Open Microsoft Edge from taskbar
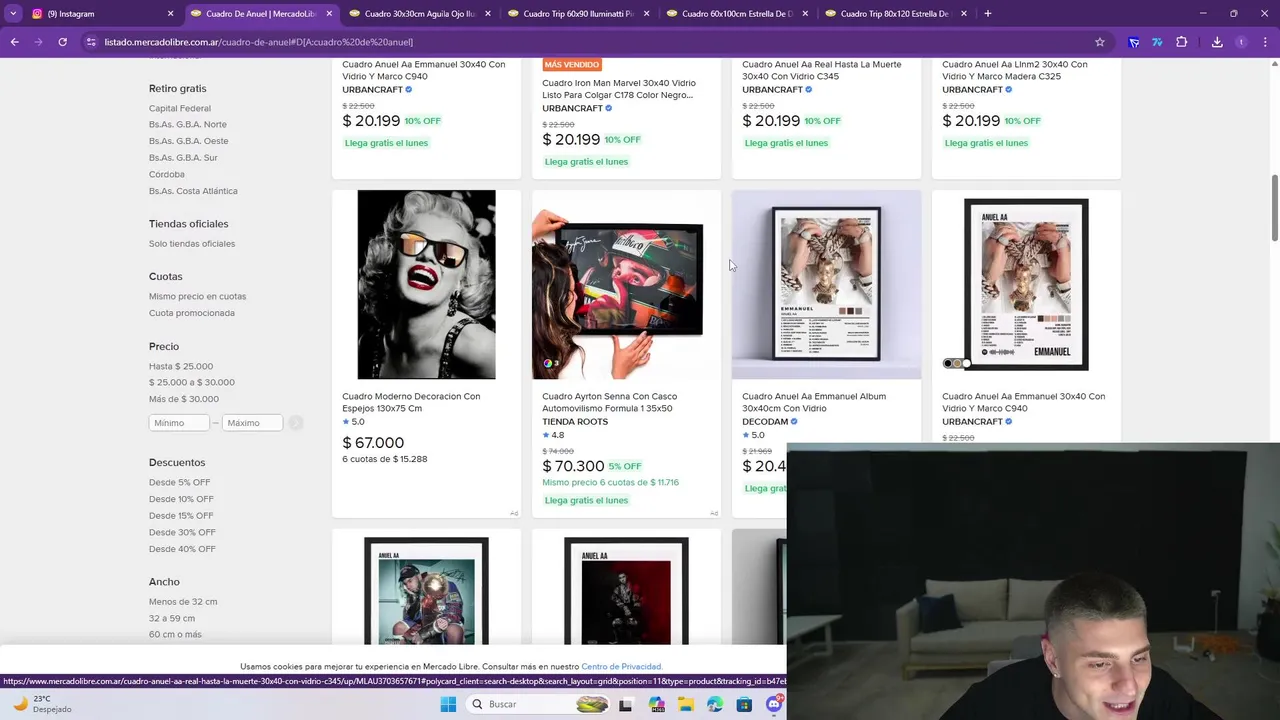Screen dimensions: 1280x720 [x=714, y=704]
